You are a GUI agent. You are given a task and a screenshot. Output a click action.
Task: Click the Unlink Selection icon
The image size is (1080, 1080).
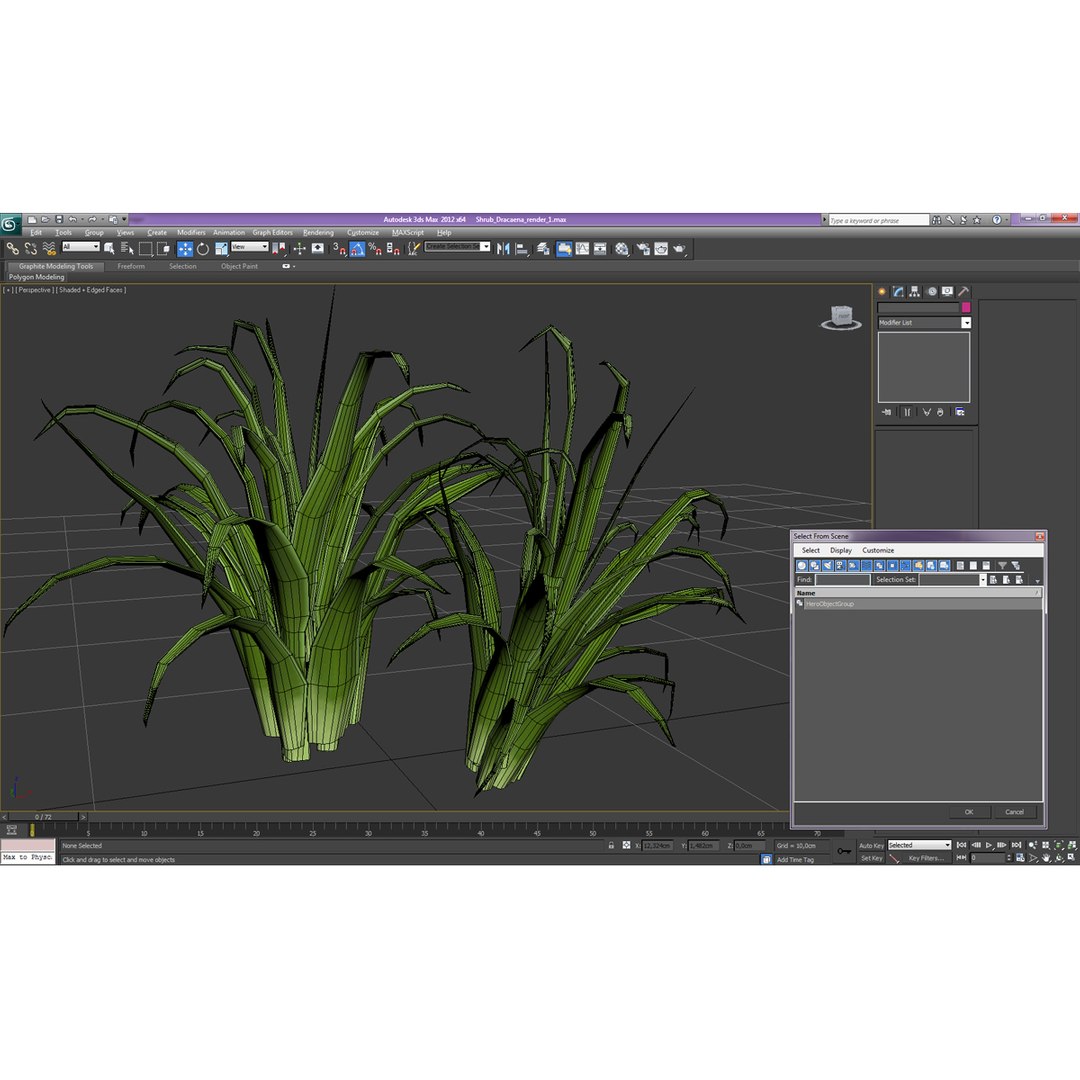tap(31, 249)
